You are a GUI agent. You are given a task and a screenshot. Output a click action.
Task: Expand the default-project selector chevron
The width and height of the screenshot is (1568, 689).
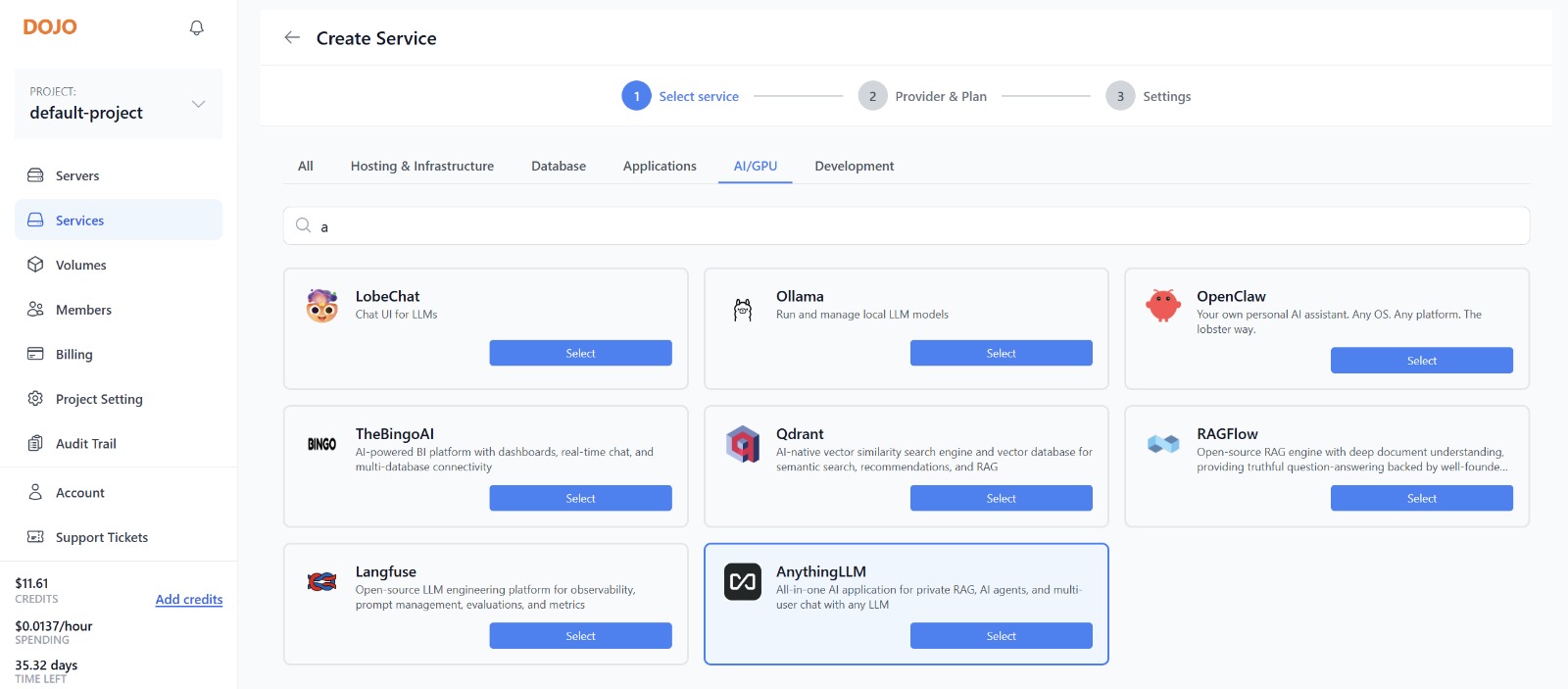(198, 104)
